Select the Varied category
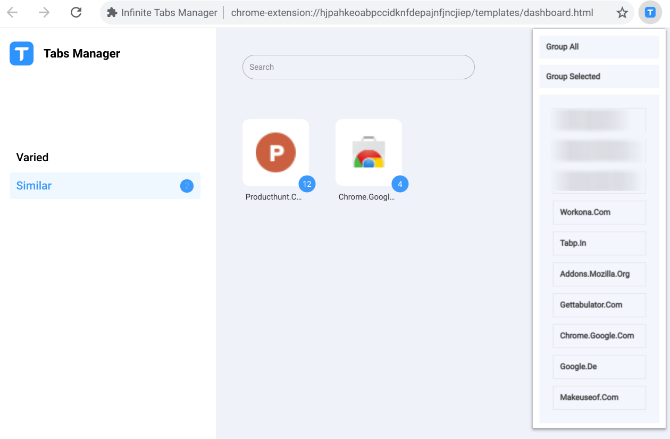The image size is (670, 439). 32,157
